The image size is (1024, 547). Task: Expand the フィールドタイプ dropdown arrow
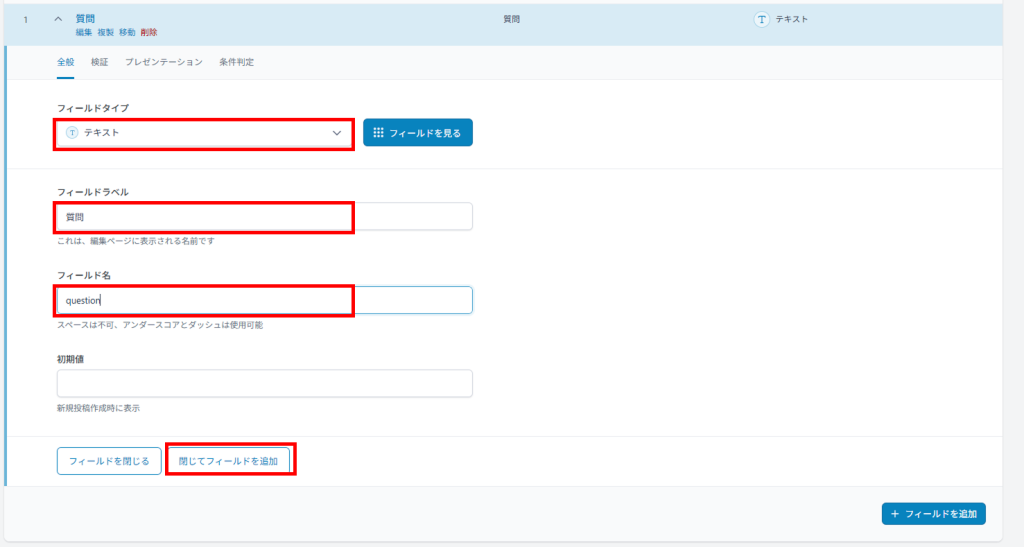(337, 133)
